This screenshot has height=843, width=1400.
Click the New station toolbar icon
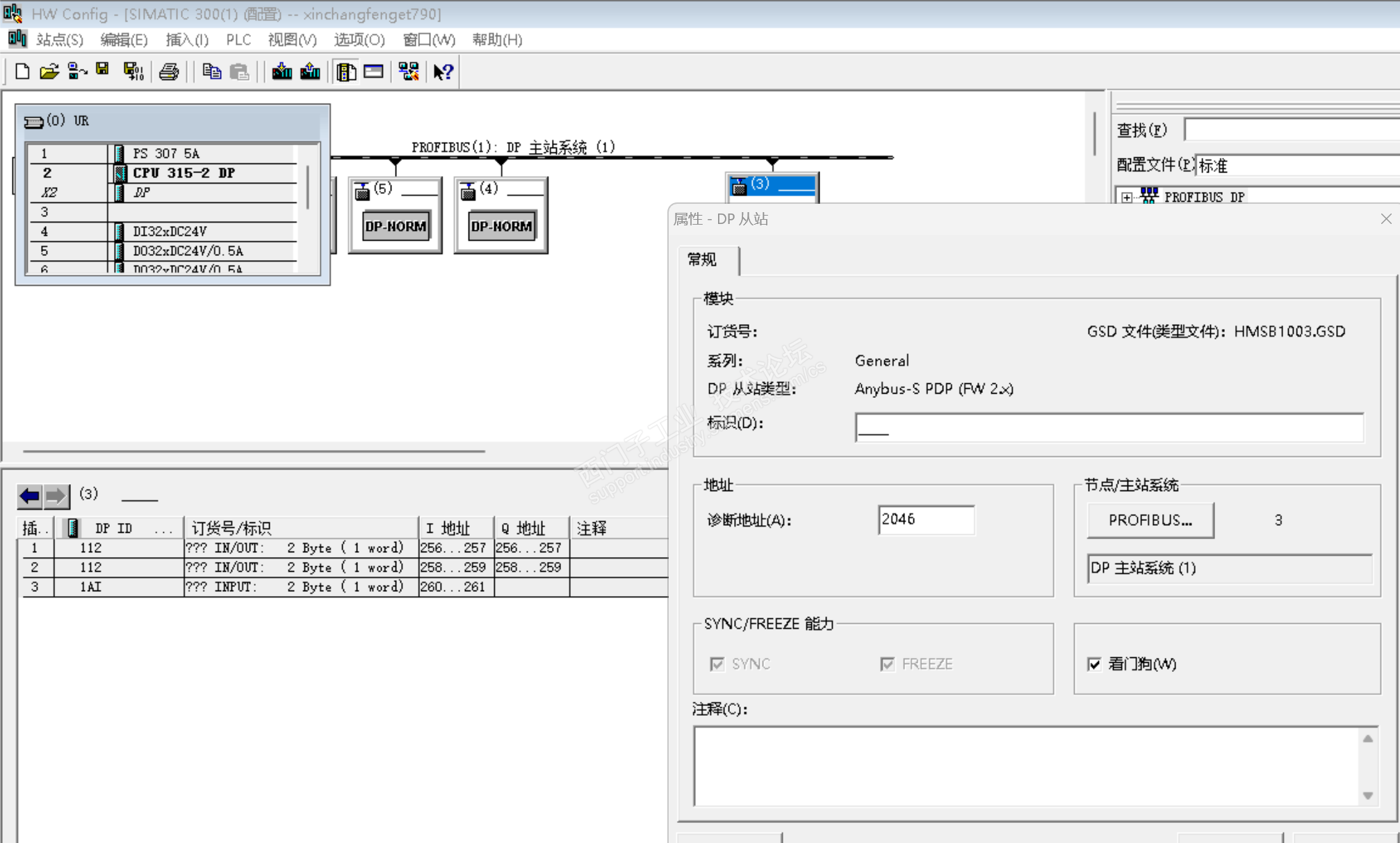pyautogui.click(x=22, y=72)
